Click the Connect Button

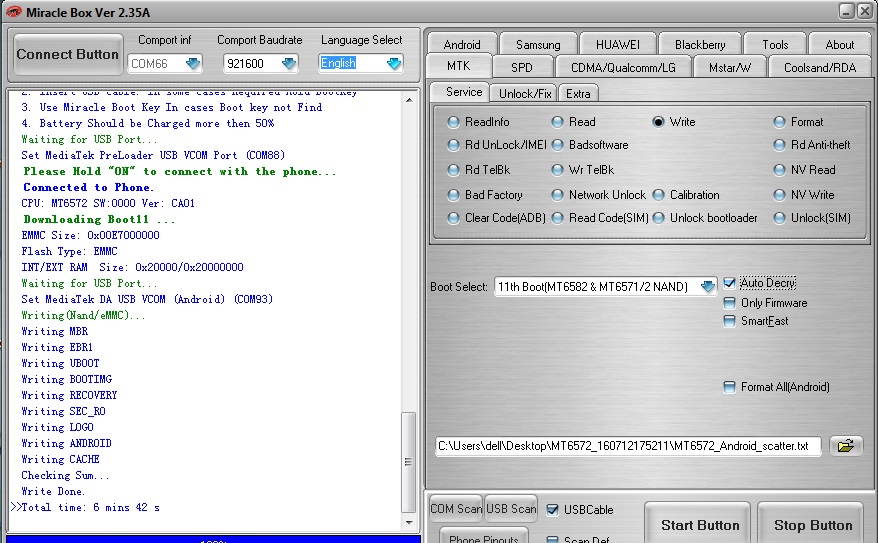point(68,54)
